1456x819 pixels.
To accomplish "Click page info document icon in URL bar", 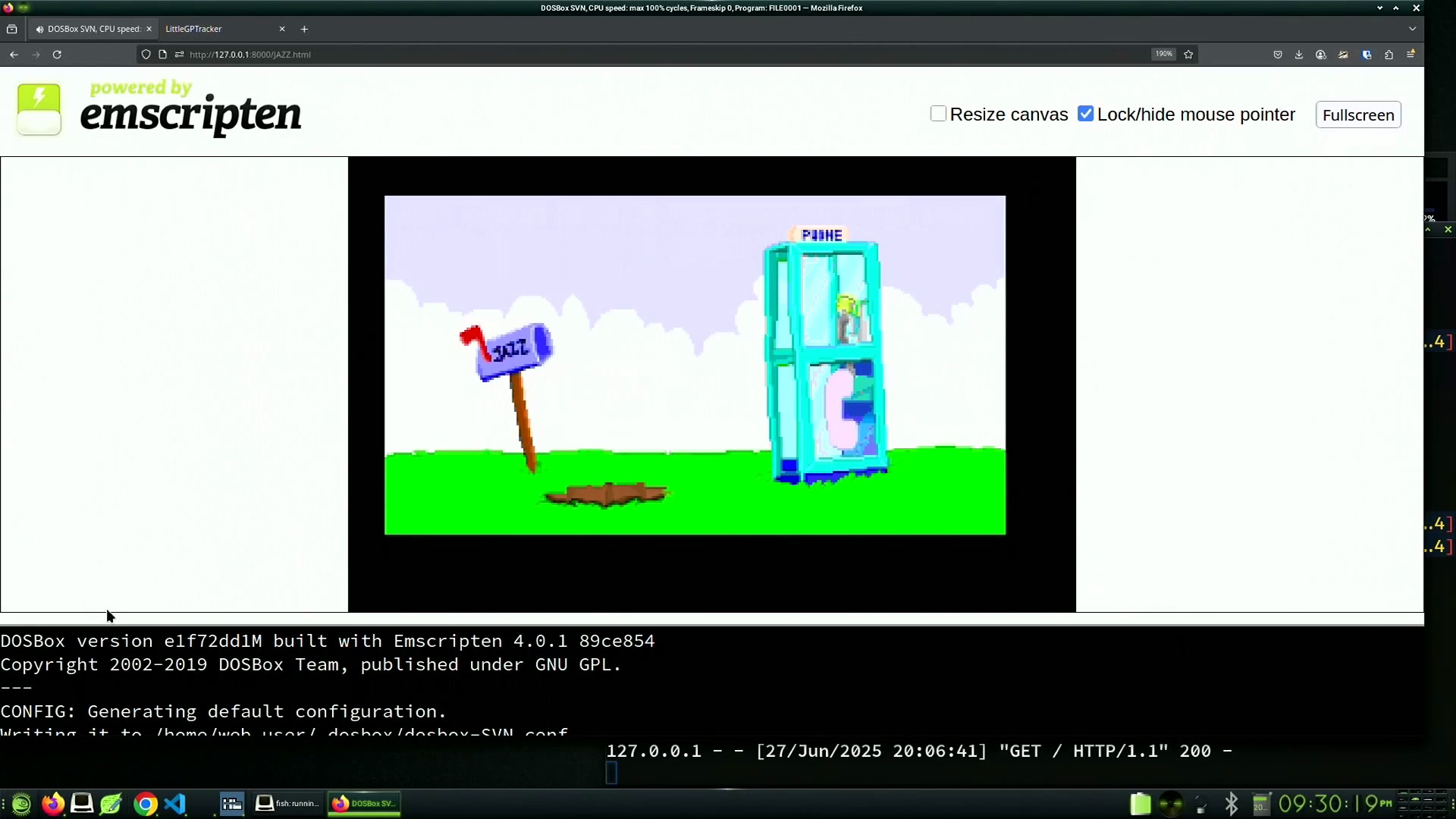I will click(162, 55).
